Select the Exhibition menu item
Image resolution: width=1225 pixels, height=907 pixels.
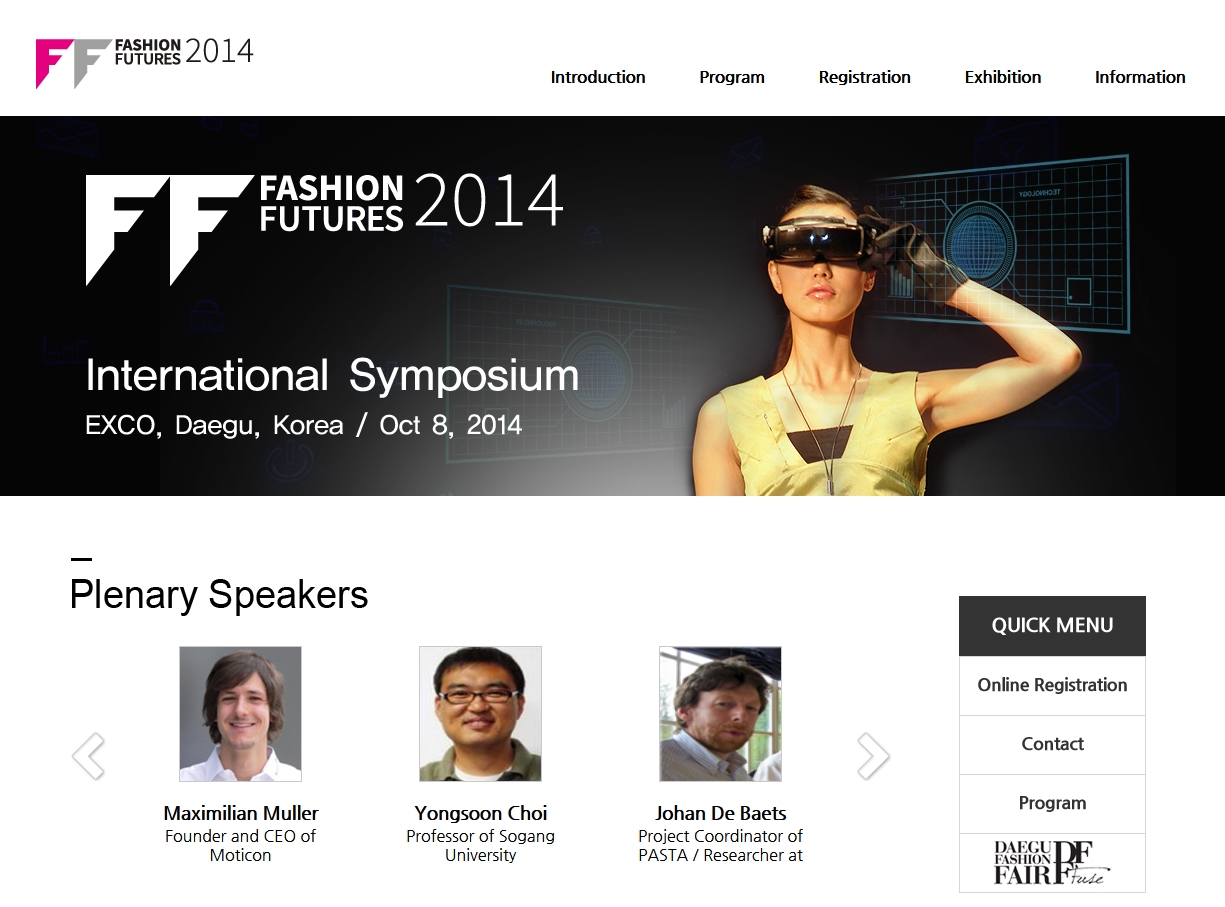pyautogui.click(x=1003, y=77)
